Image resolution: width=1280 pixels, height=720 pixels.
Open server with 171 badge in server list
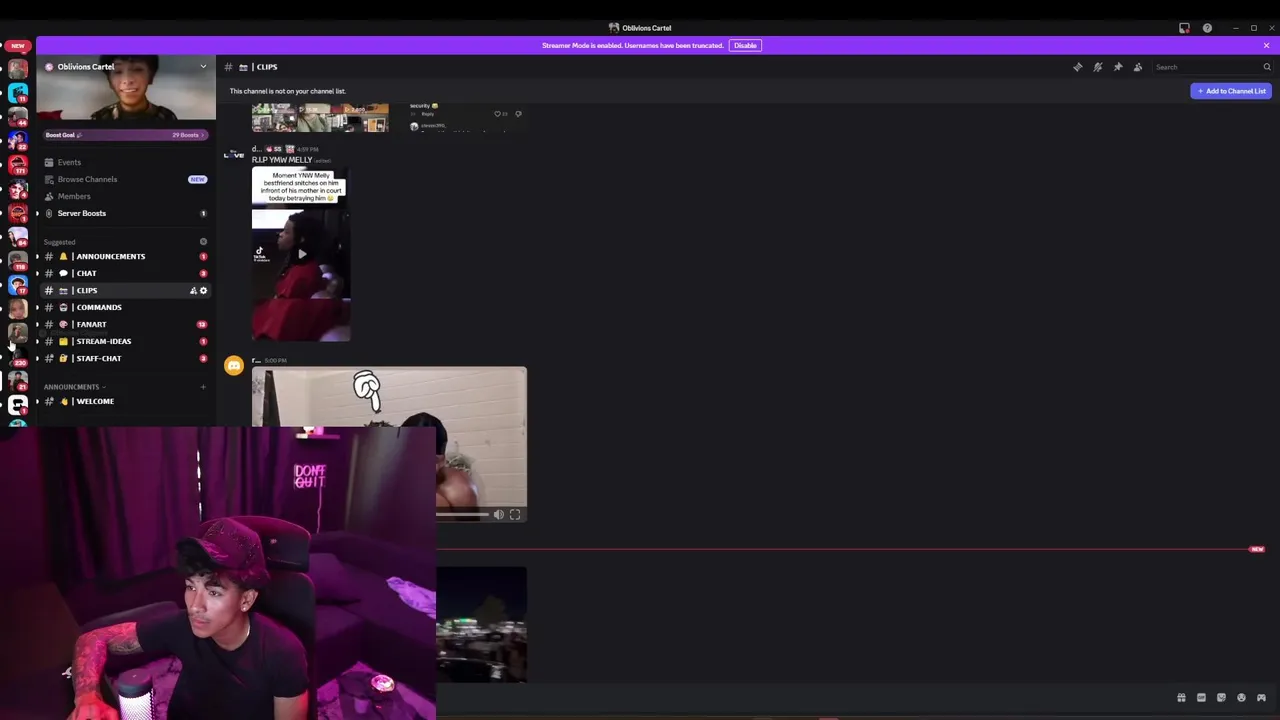click(18, 164)
